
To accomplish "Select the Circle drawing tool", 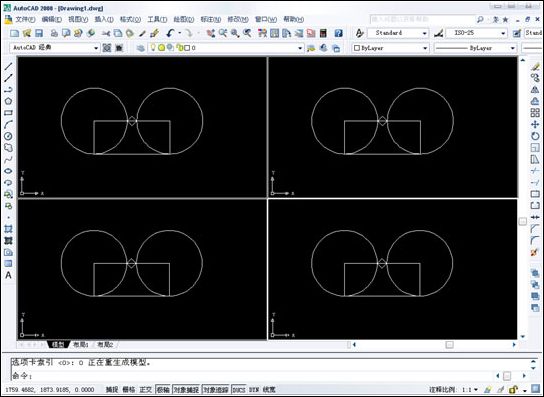I will pyautogui.click(x=8, y=136).
